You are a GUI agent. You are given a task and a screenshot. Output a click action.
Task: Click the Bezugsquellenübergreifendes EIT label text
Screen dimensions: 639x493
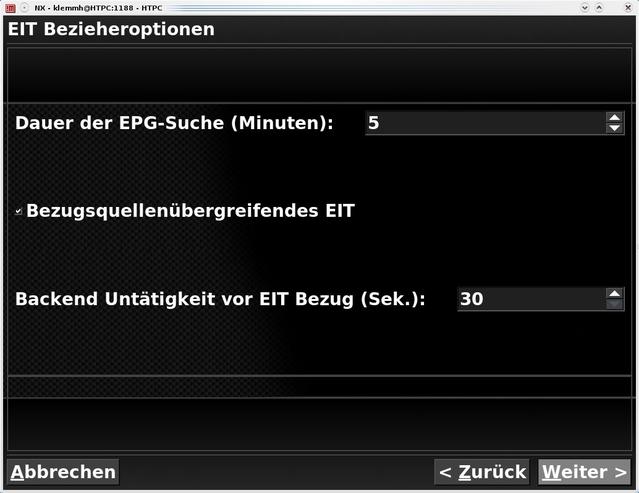[x=190, y=211]
